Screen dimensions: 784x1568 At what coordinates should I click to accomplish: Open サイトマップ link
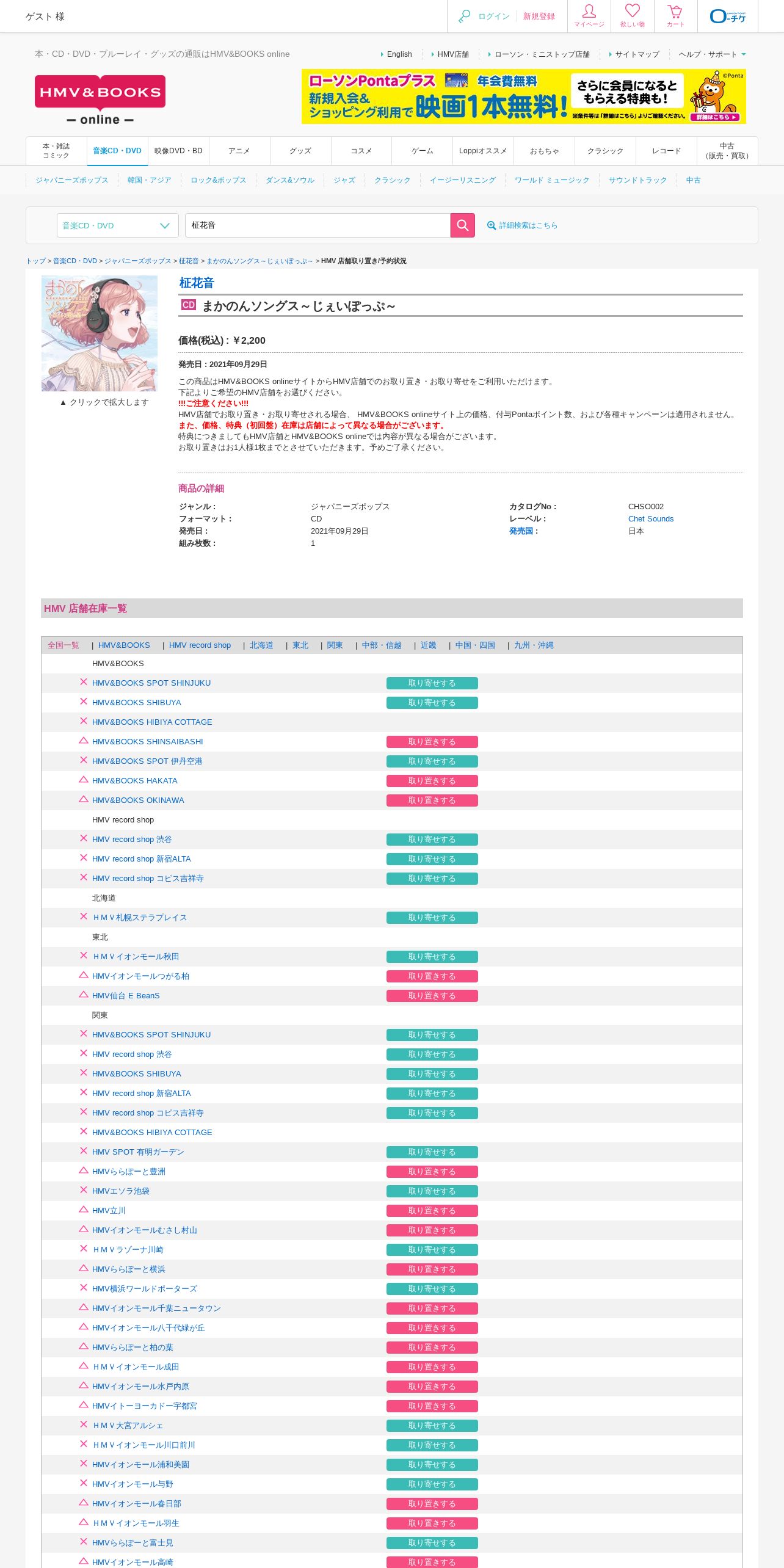click(637, 54)
